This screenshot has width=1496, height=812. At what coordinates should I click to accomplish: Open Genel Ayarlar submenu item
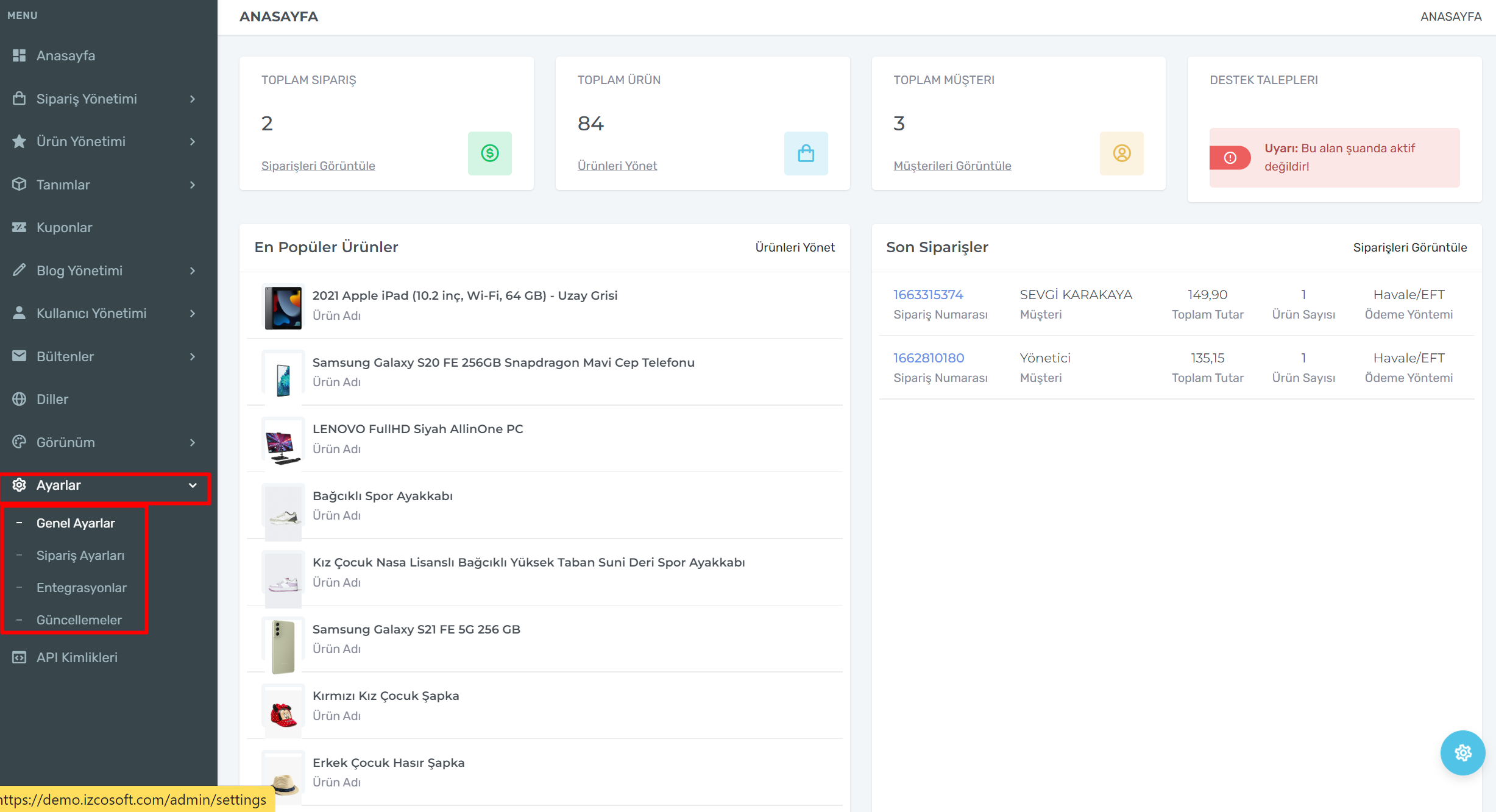pos(76,523)
